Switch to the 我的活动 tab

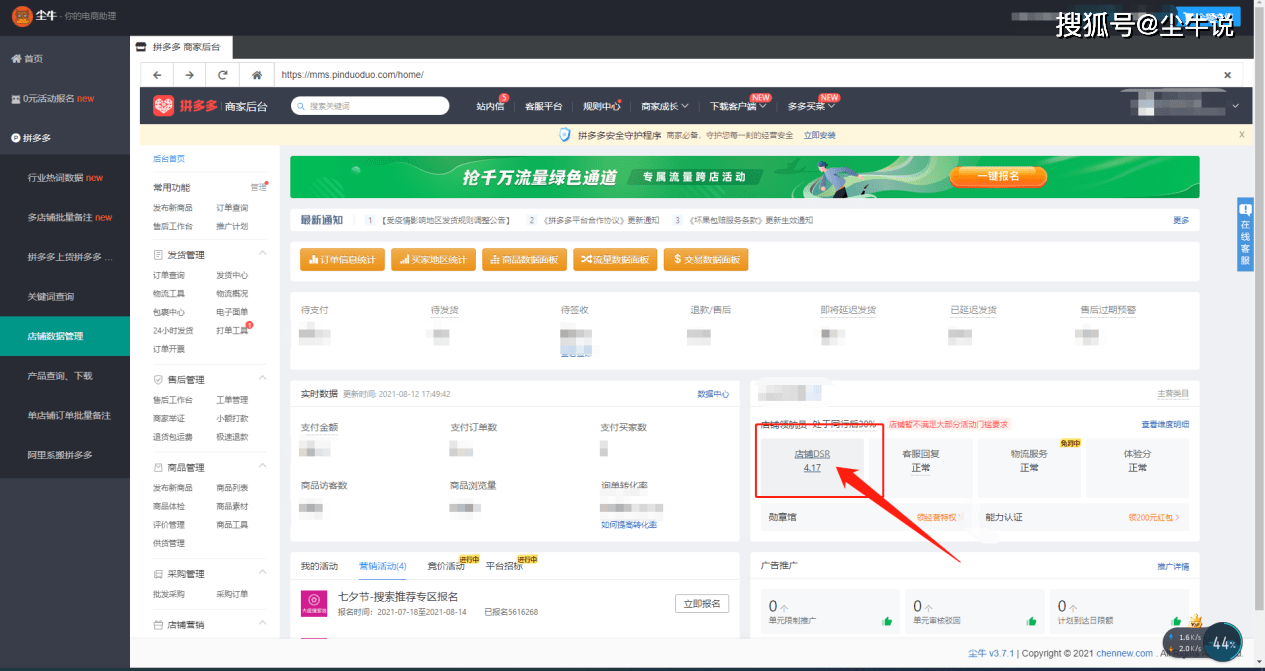coord(320,566)
